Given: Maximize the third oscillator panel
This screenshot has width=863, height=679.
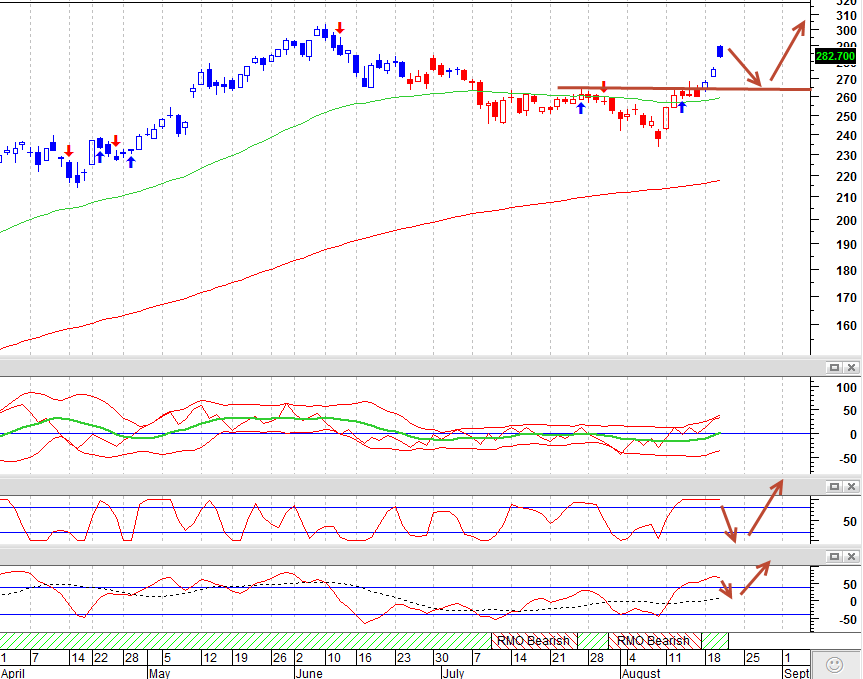Looking at the screenshot, I should (834, 557).
